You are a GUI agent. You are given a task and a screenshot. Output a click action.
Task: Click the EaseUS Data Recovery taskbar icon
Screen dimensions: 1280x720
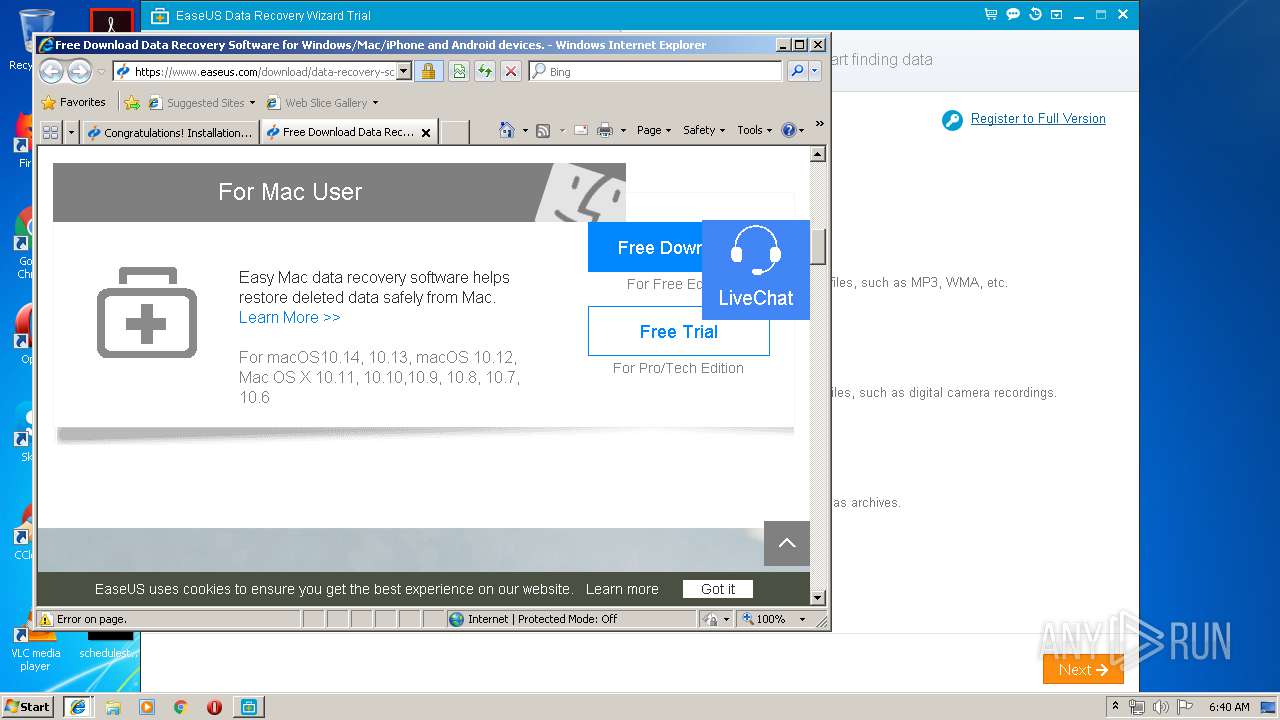(248, 707)
